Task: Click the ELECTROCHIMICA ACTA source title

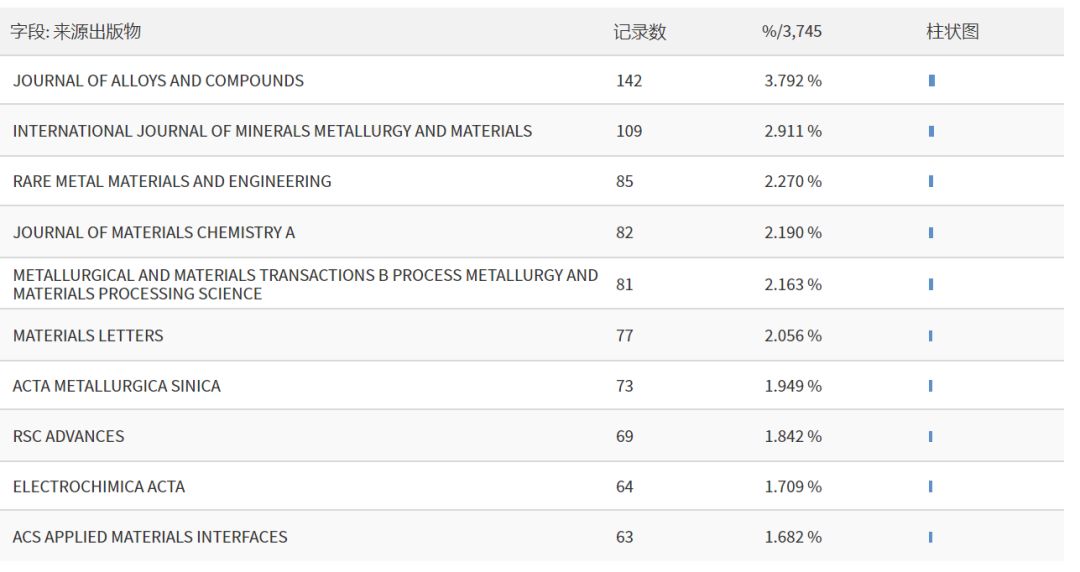Action: pyautogui.click(x=99, y=487)
